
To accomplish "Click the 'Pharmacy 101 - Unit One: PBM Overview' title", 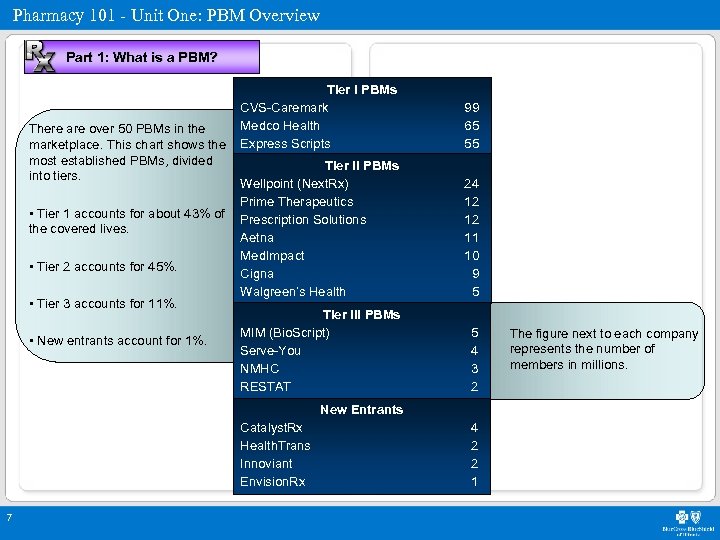I will [166, 15].
